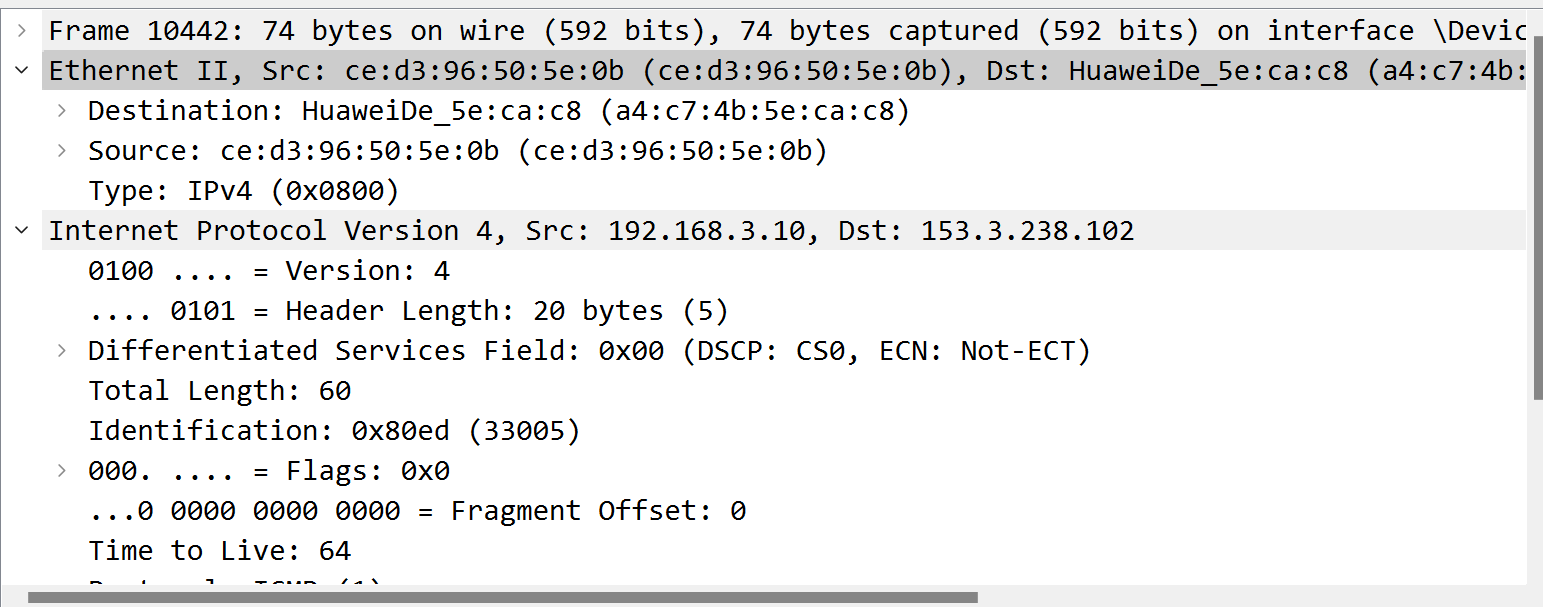
Task: Expand the Source ce:d3:96:50:5e:0b field
Action: pos(62,151)
